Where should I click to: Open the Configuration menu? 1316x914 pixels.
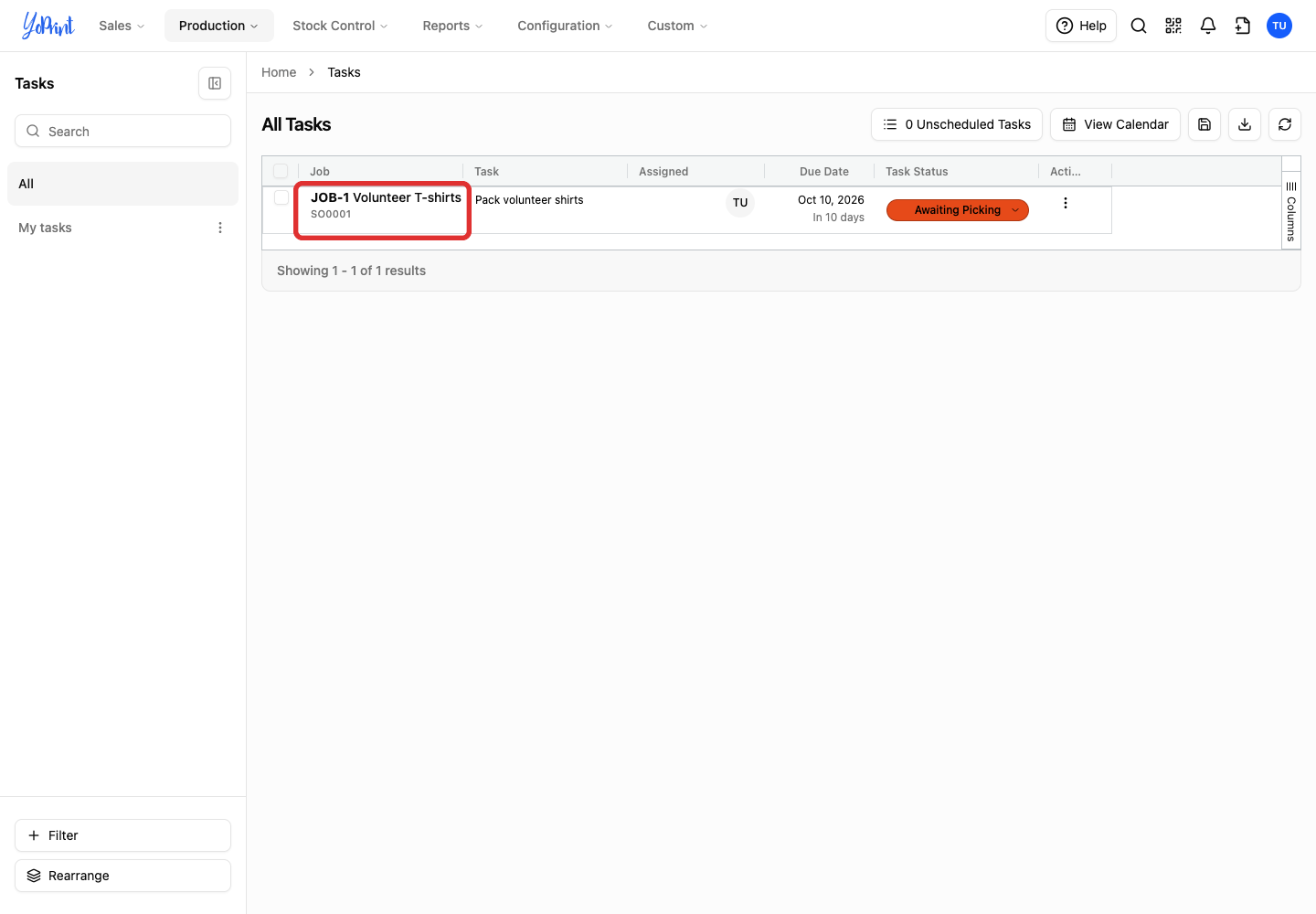click(565, 26)
